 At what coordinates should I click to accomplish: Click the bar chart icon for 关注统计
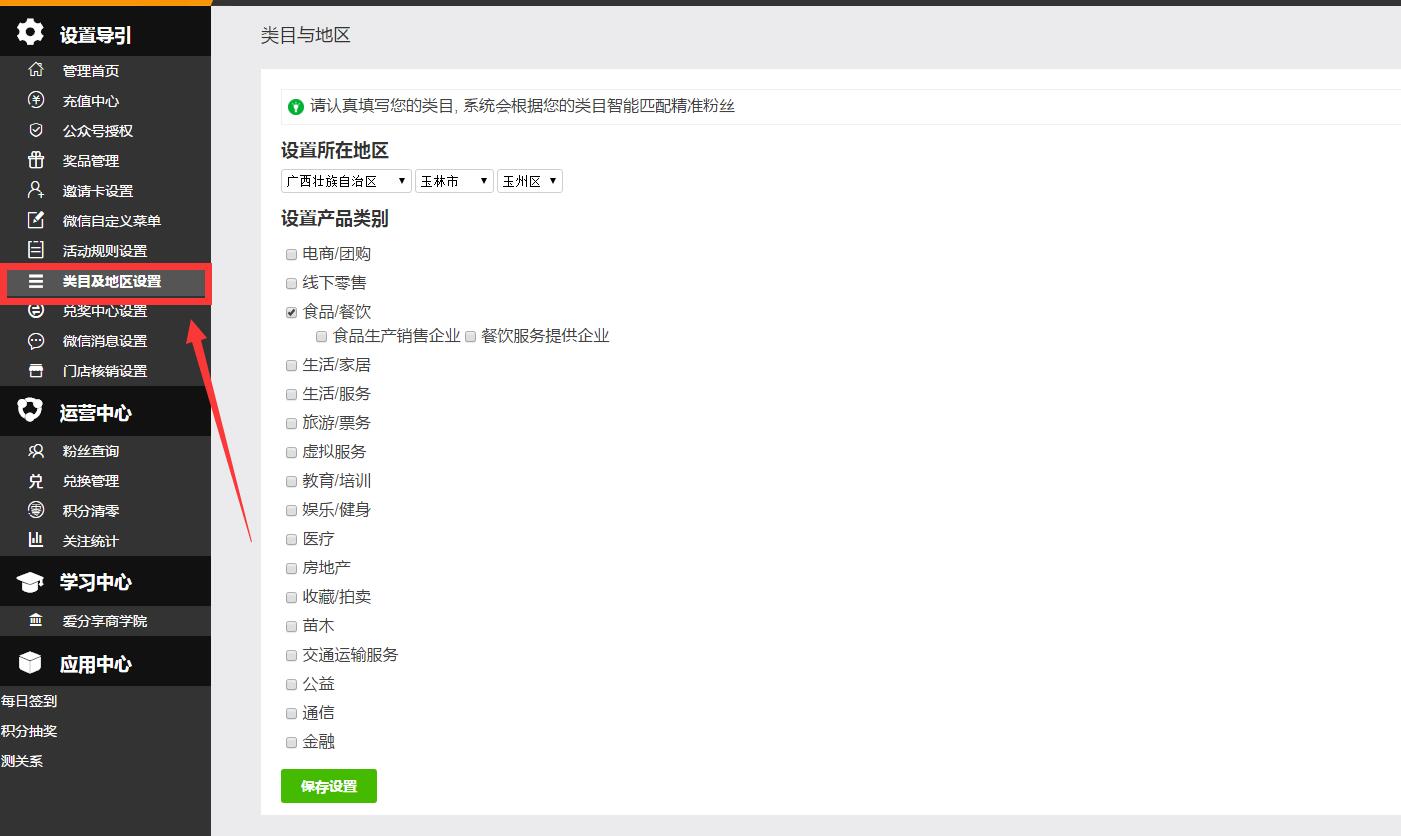[36, 541]
